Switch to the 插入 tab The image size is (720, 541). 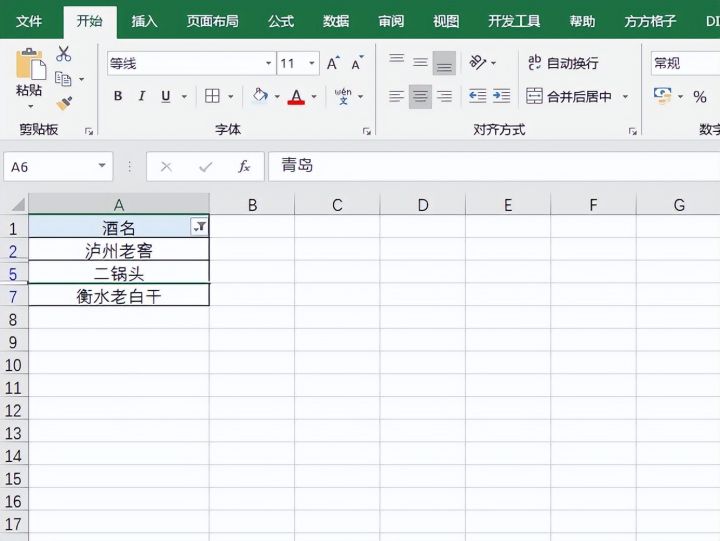pyautogui.click(x=144, y=21)
